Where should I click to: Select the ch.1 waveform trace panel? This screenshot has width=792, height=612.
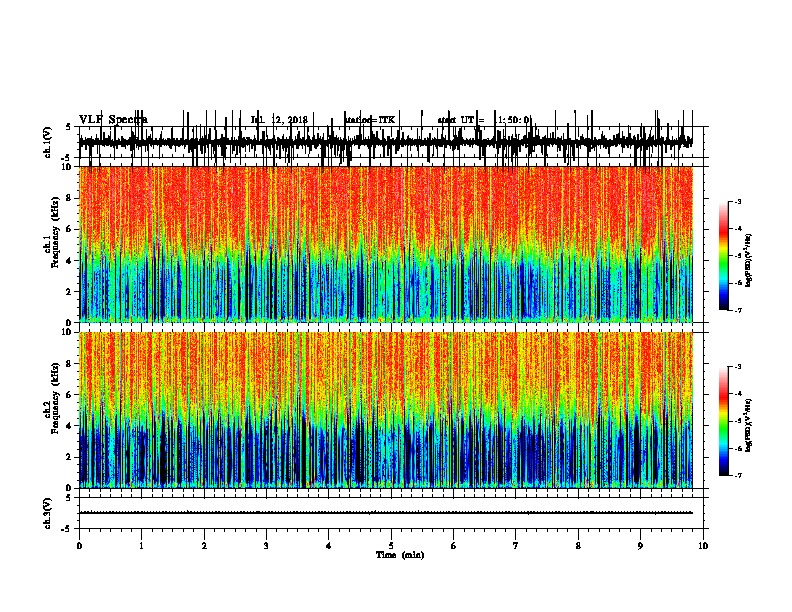pos(391,142)
